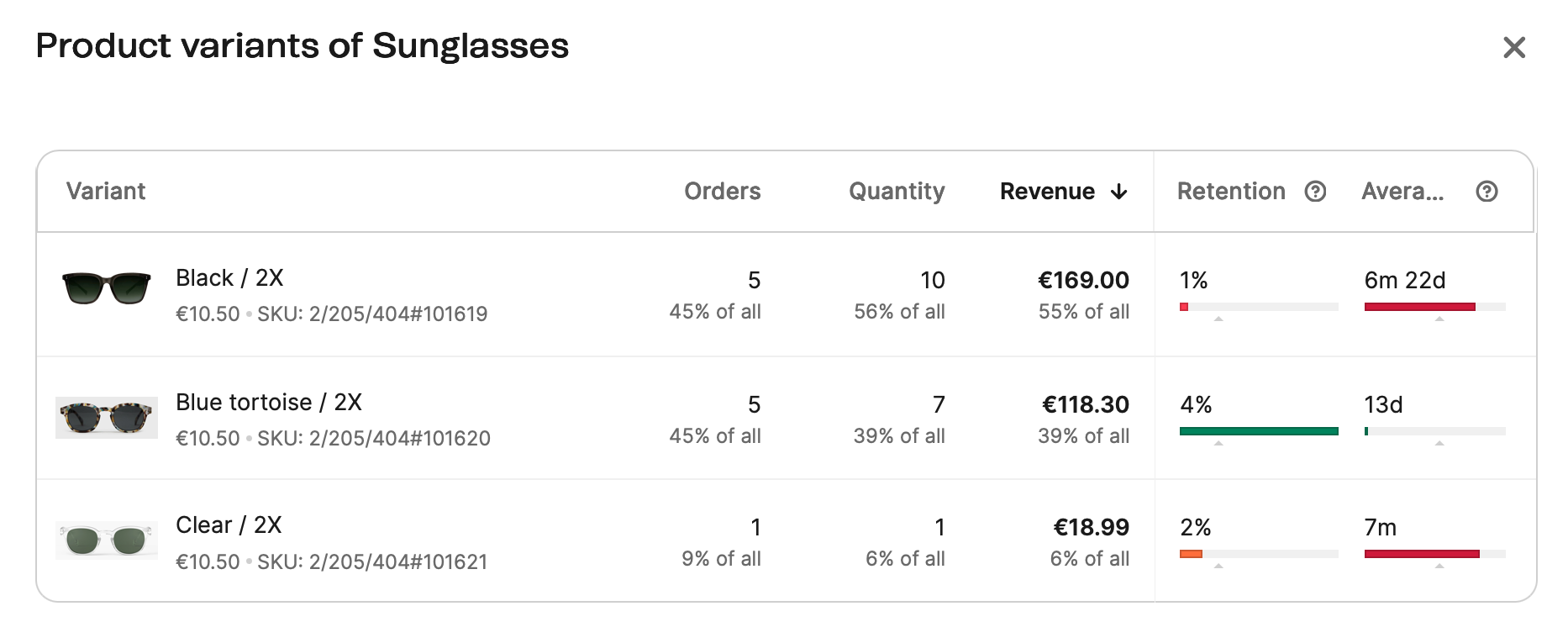Sort the table by Variant
This screenshot has width=1568, height=622.
(106, 192)
